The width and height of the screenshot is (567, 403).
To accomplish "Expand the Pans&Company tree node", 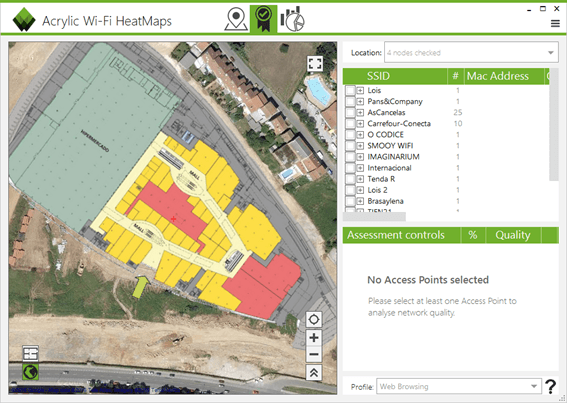I will coord(360,102).
